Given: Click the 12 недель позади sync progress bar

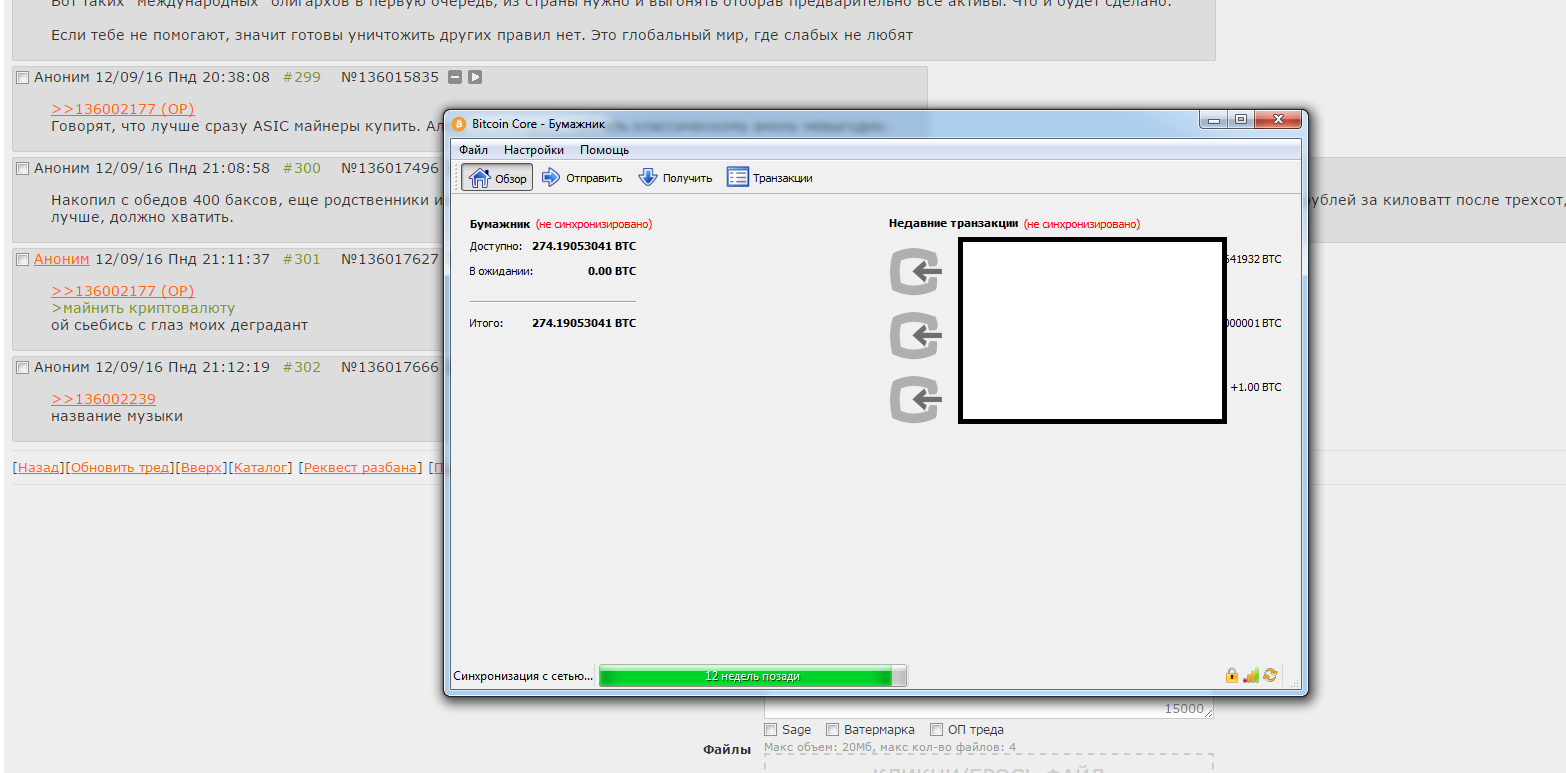Looking at the screenshot, I should point(752,676).
